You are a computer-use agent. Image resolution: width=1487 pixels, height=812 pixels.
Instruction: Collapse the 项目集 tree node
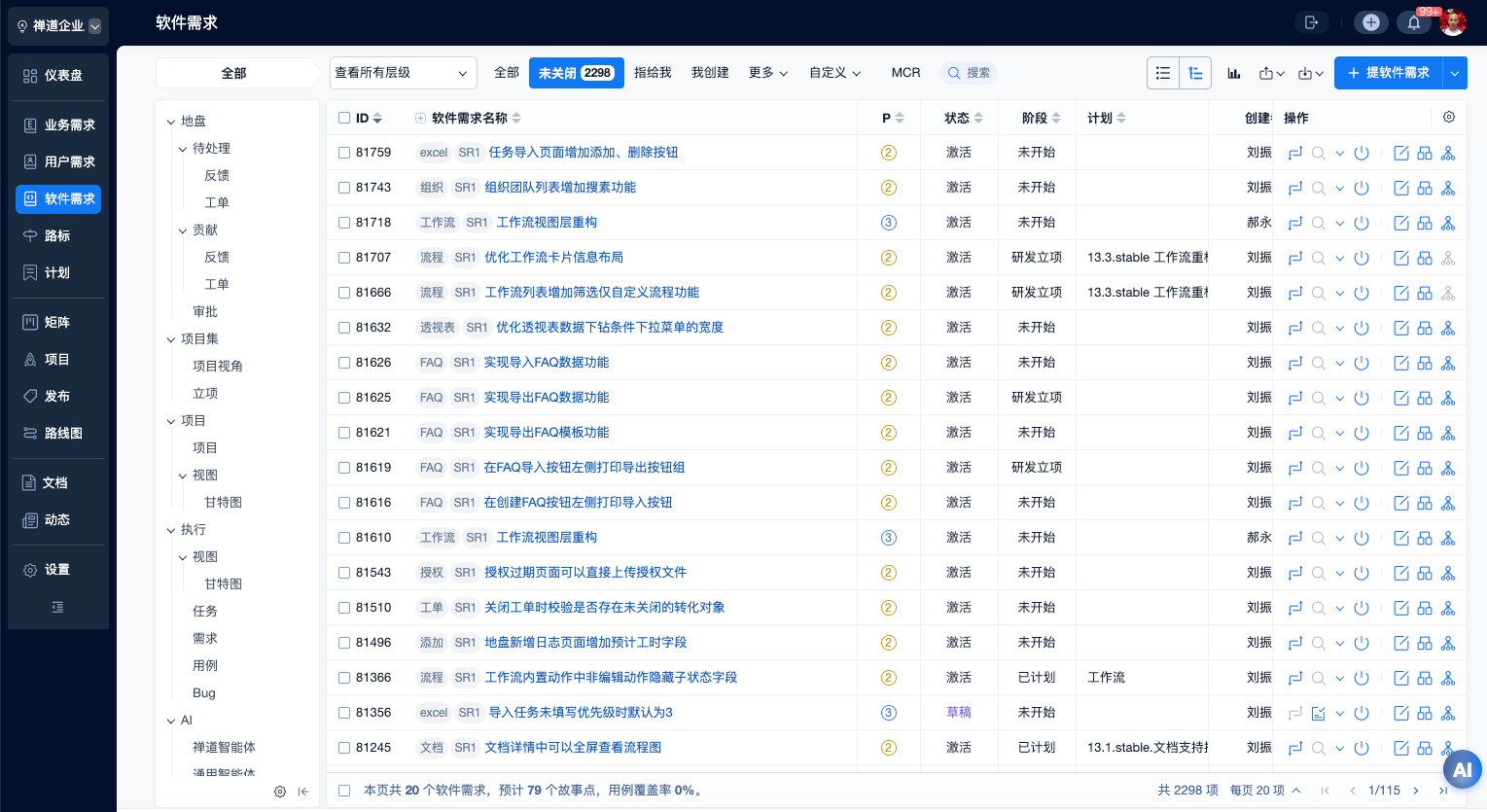point(171,339)
